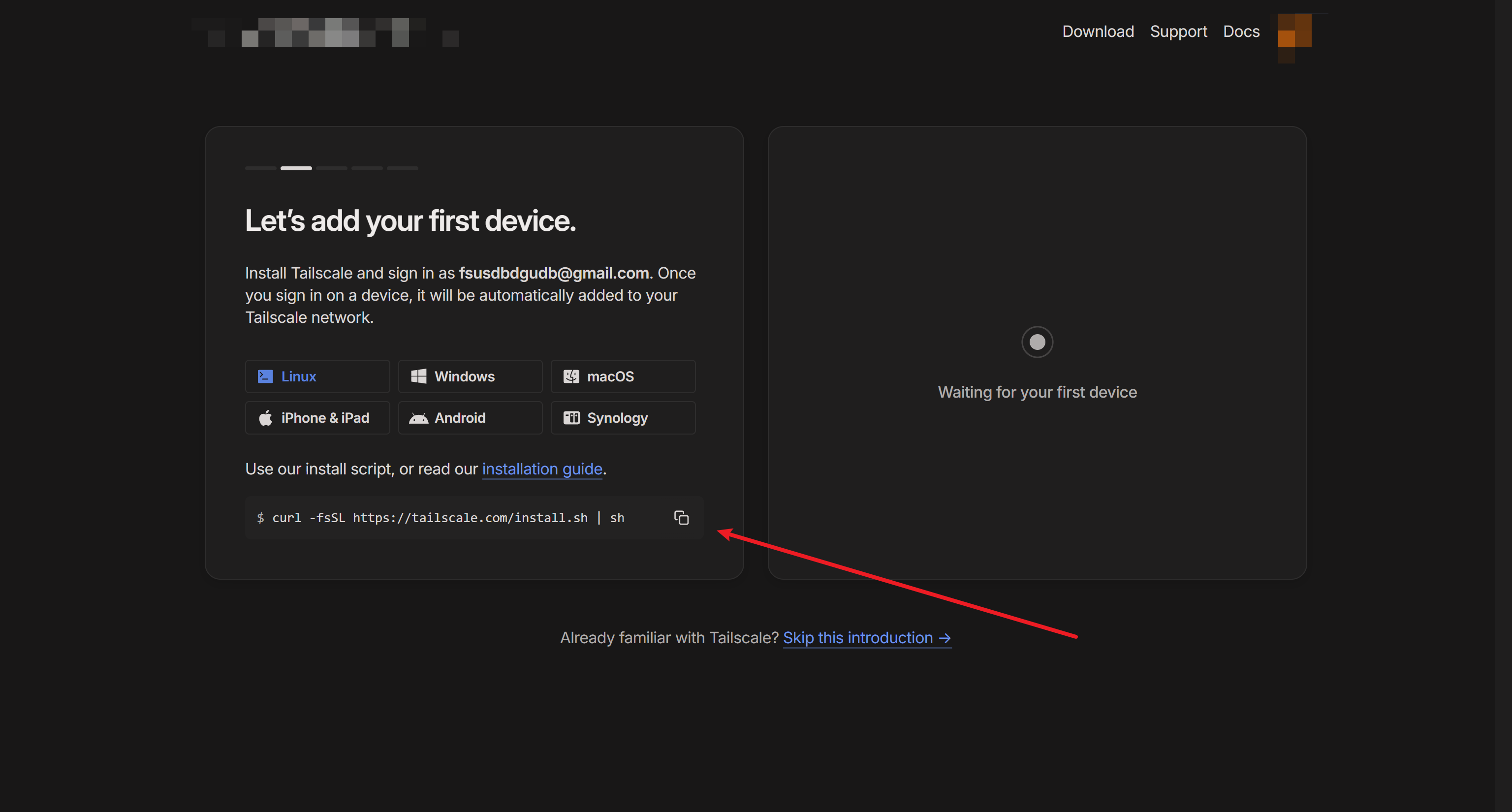Select the iPhone & iPad platform tab
1512x812 pixels.
(x=317, y=418)
